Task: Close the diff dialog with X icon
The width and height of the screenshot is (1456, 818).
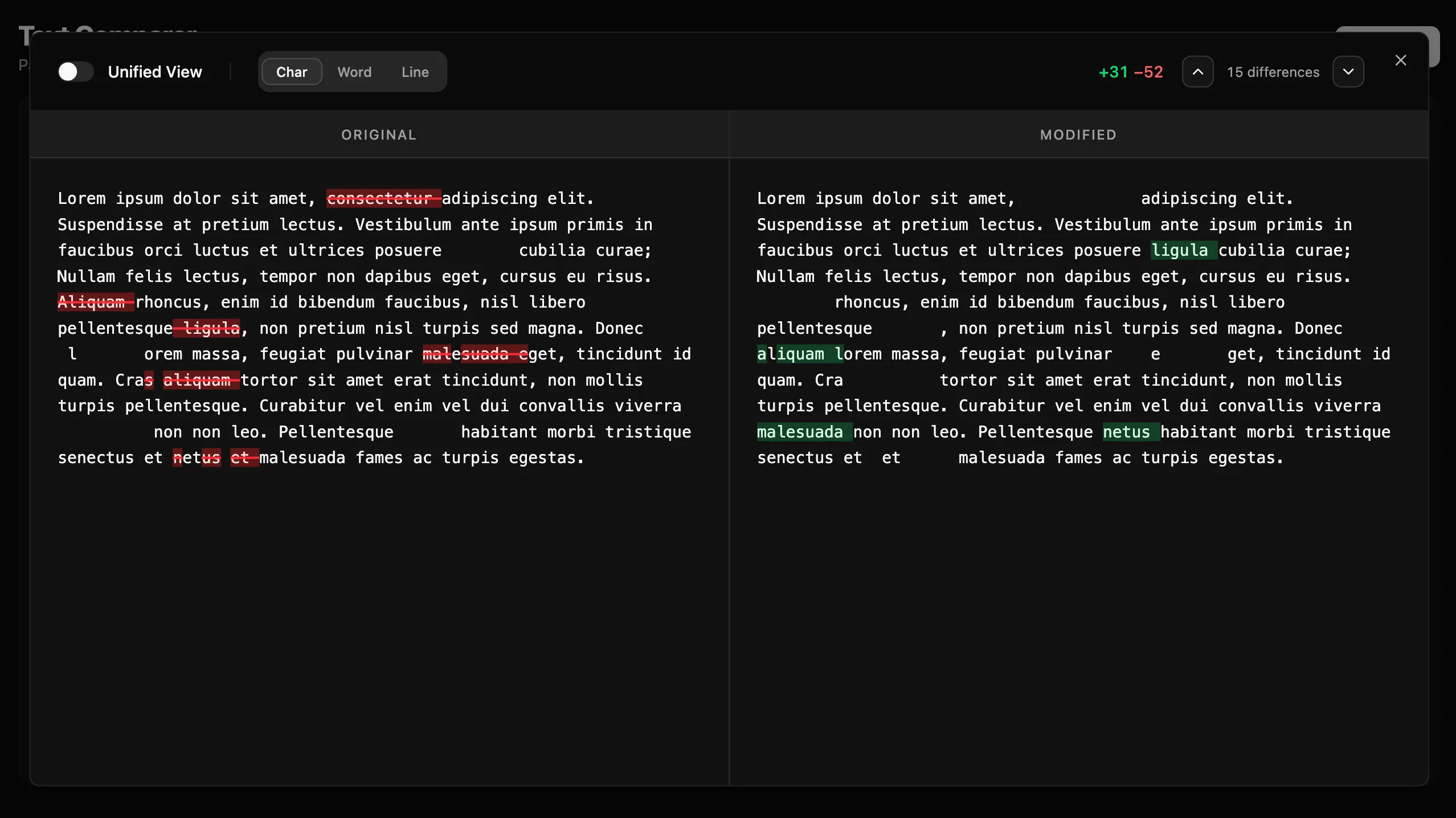Action: [x=1401, y=60]
